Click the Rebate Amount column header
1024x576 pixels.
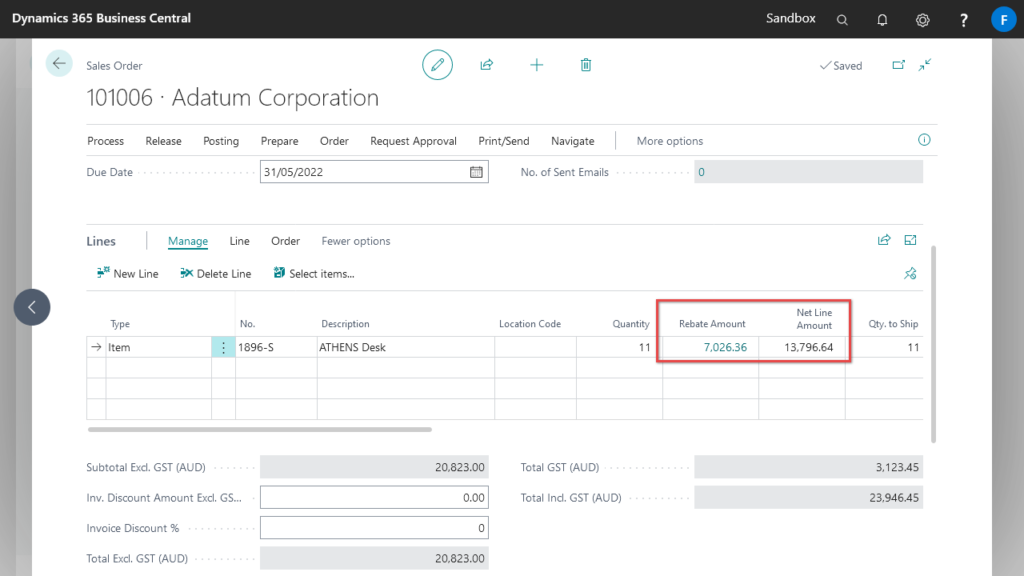point(712,324)
